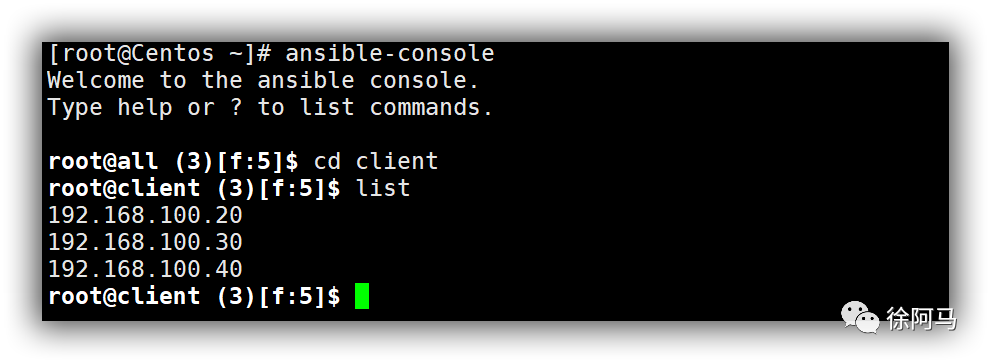
Task: Click the IP address 192.168.100.20
Action: tap(145, 216)
